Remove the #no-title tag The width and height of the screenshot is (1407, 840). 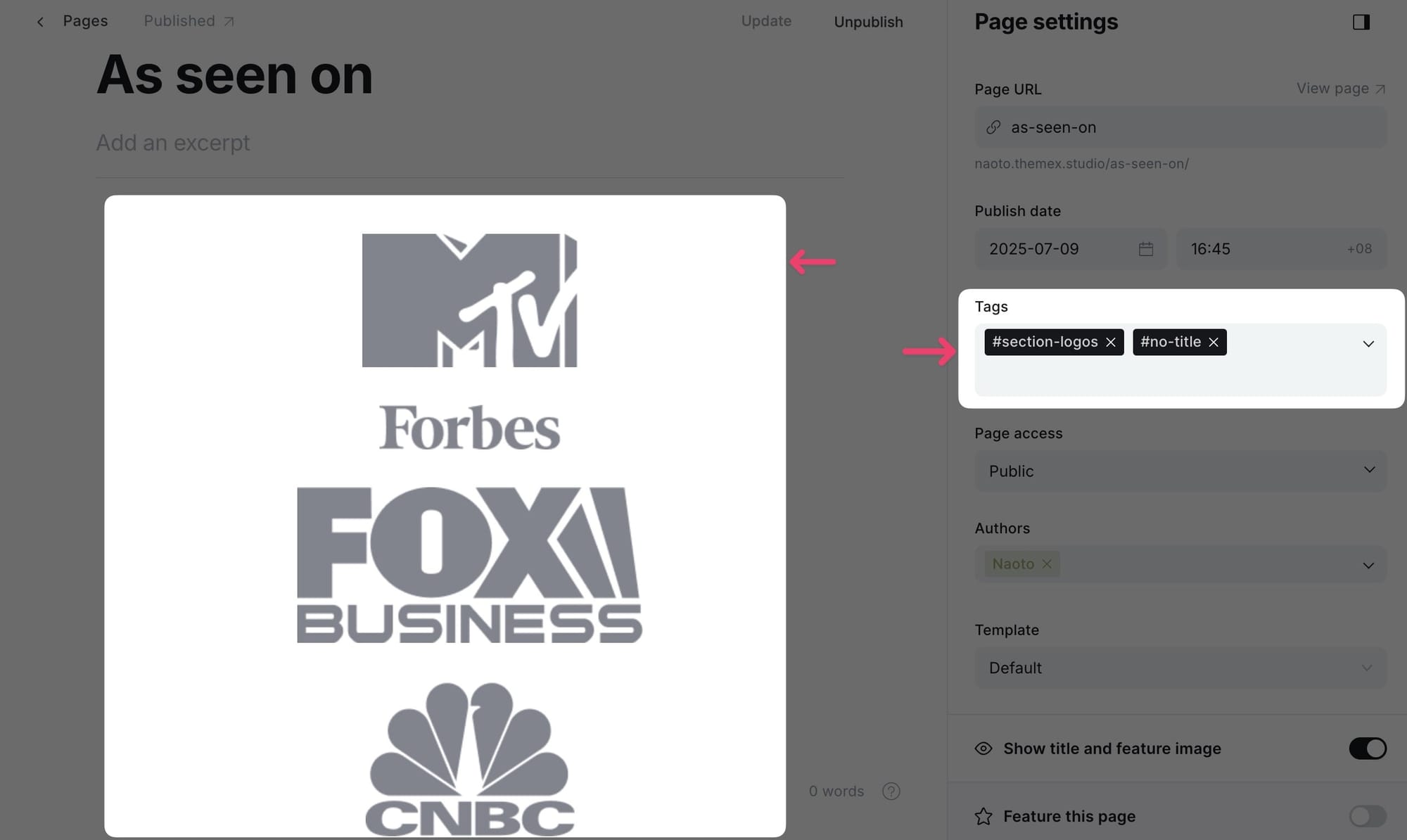[1214, 342]
